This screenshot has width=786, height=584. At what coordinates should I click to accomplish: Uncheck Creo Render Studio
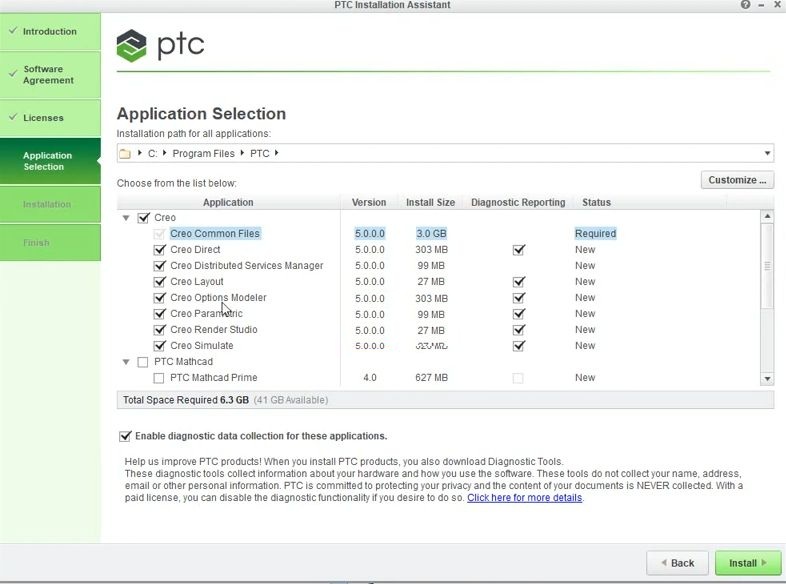pos(159,330)
